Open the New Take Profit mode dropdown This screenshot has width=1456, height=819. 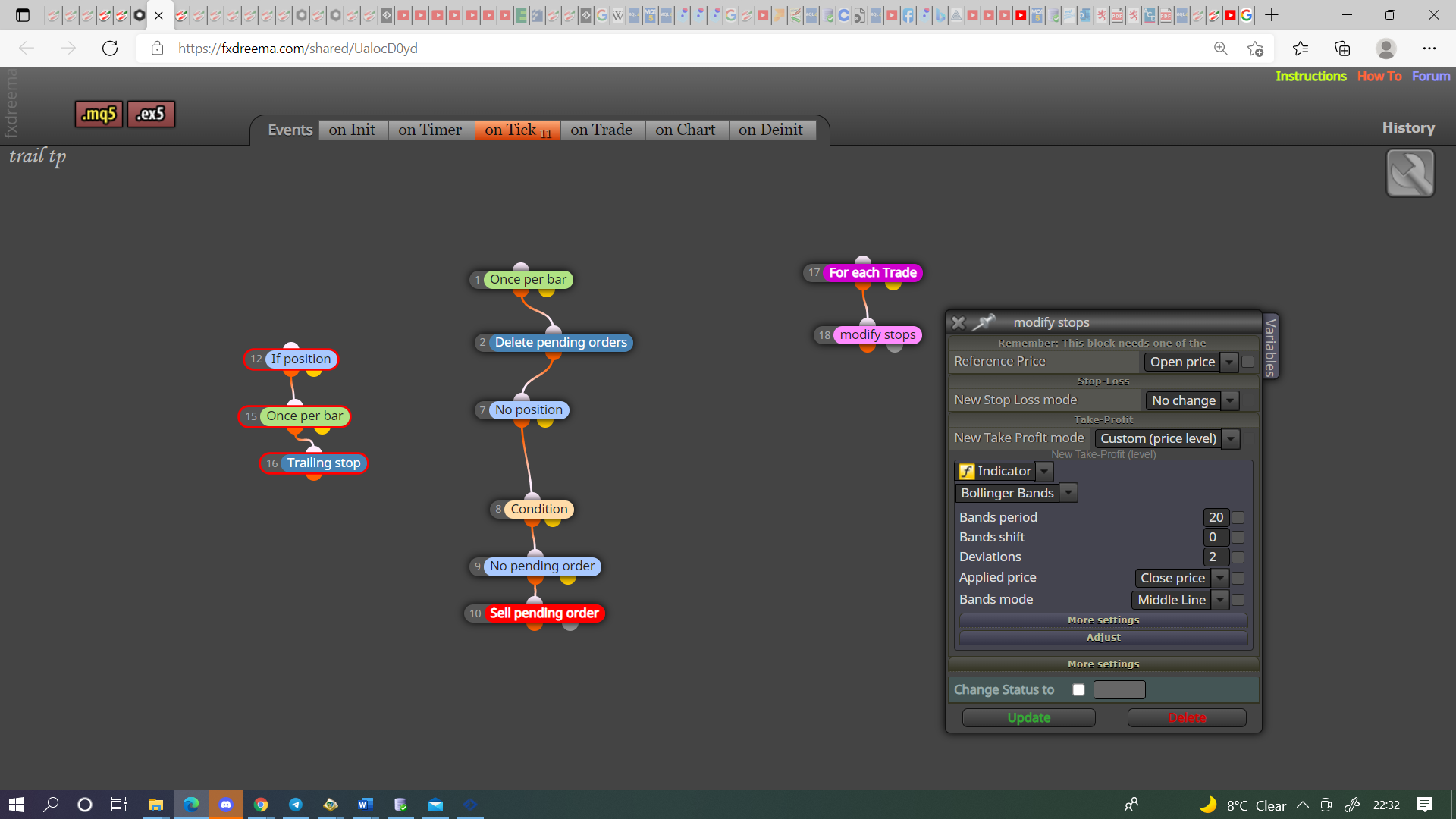[1167, 438]
